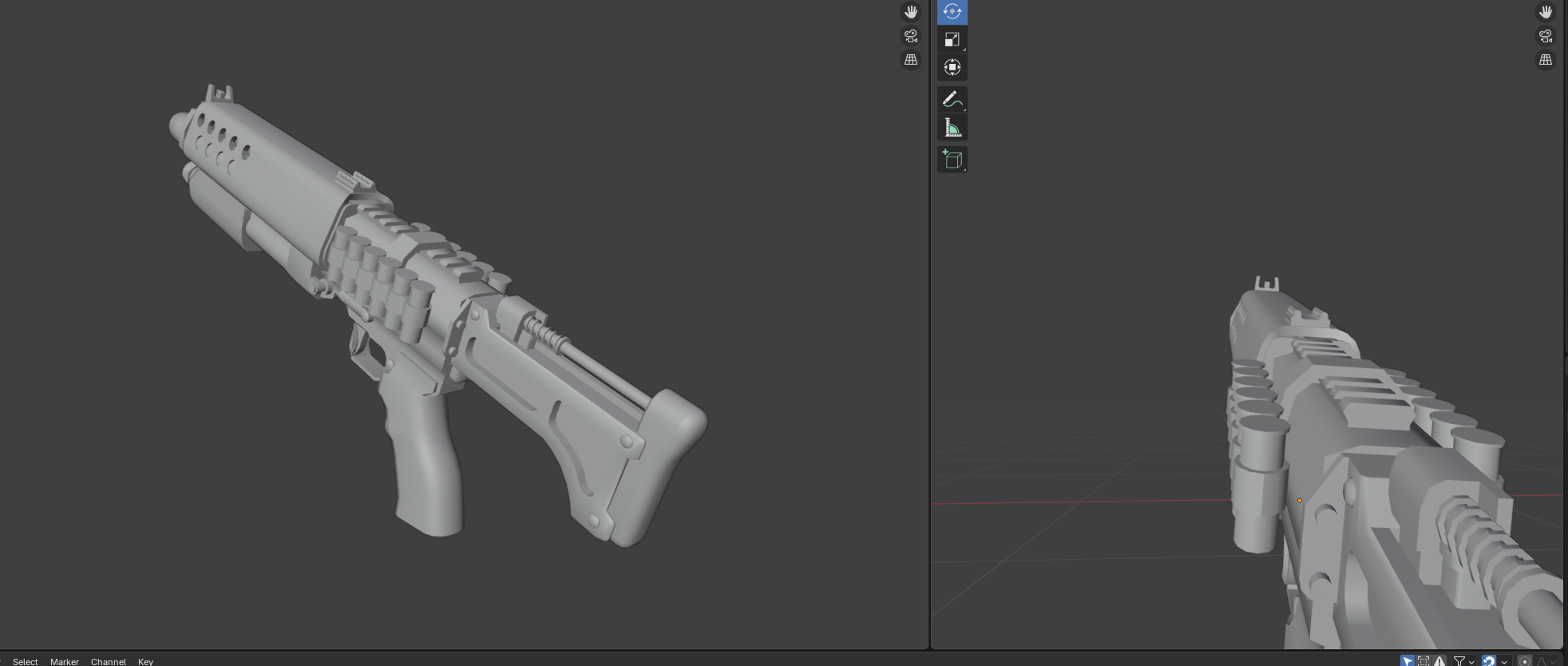
Task: Click the orange object origin dot
Action: [1300, 501]
